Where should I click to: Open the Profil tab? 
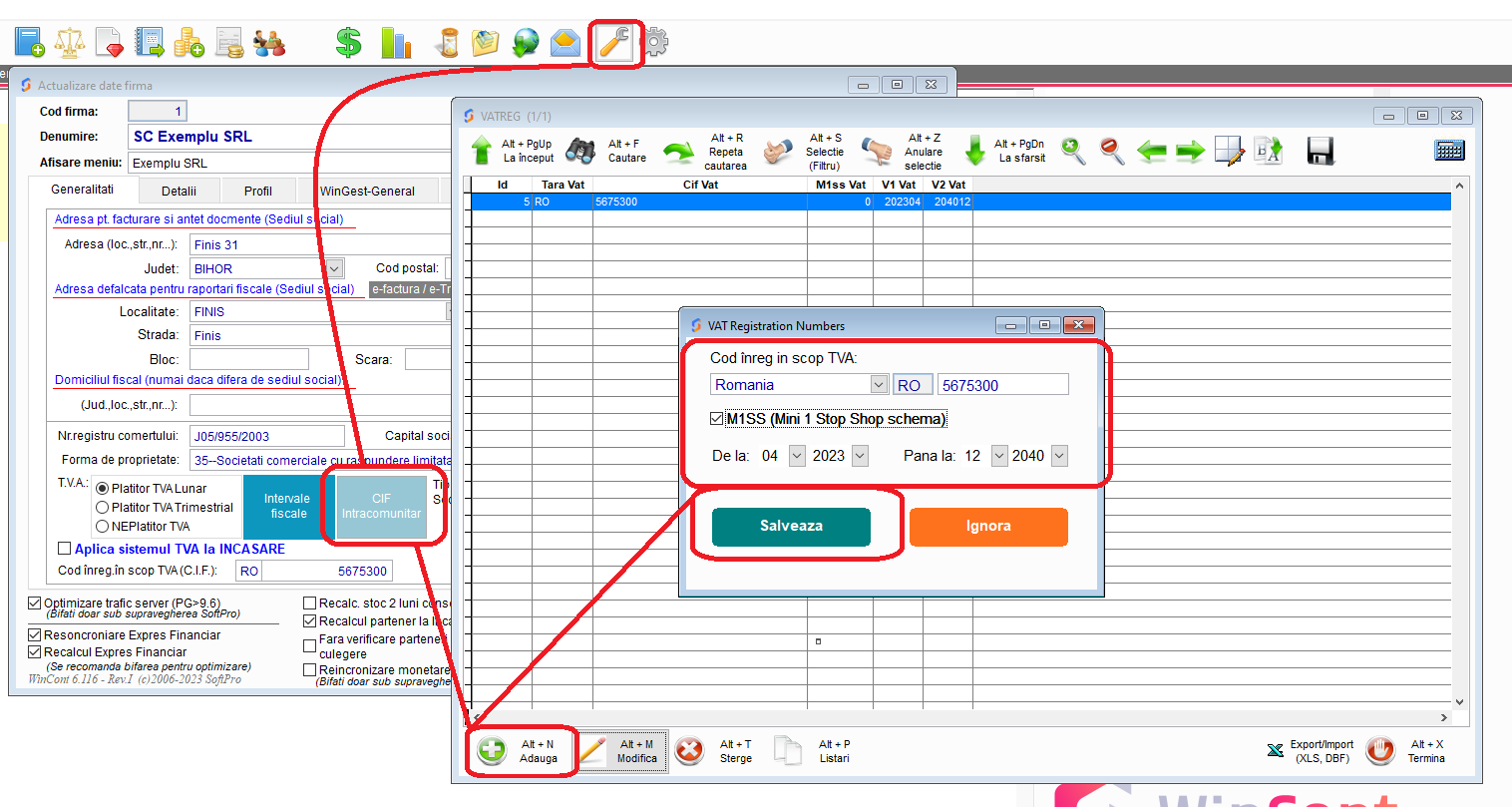(257, 191)
